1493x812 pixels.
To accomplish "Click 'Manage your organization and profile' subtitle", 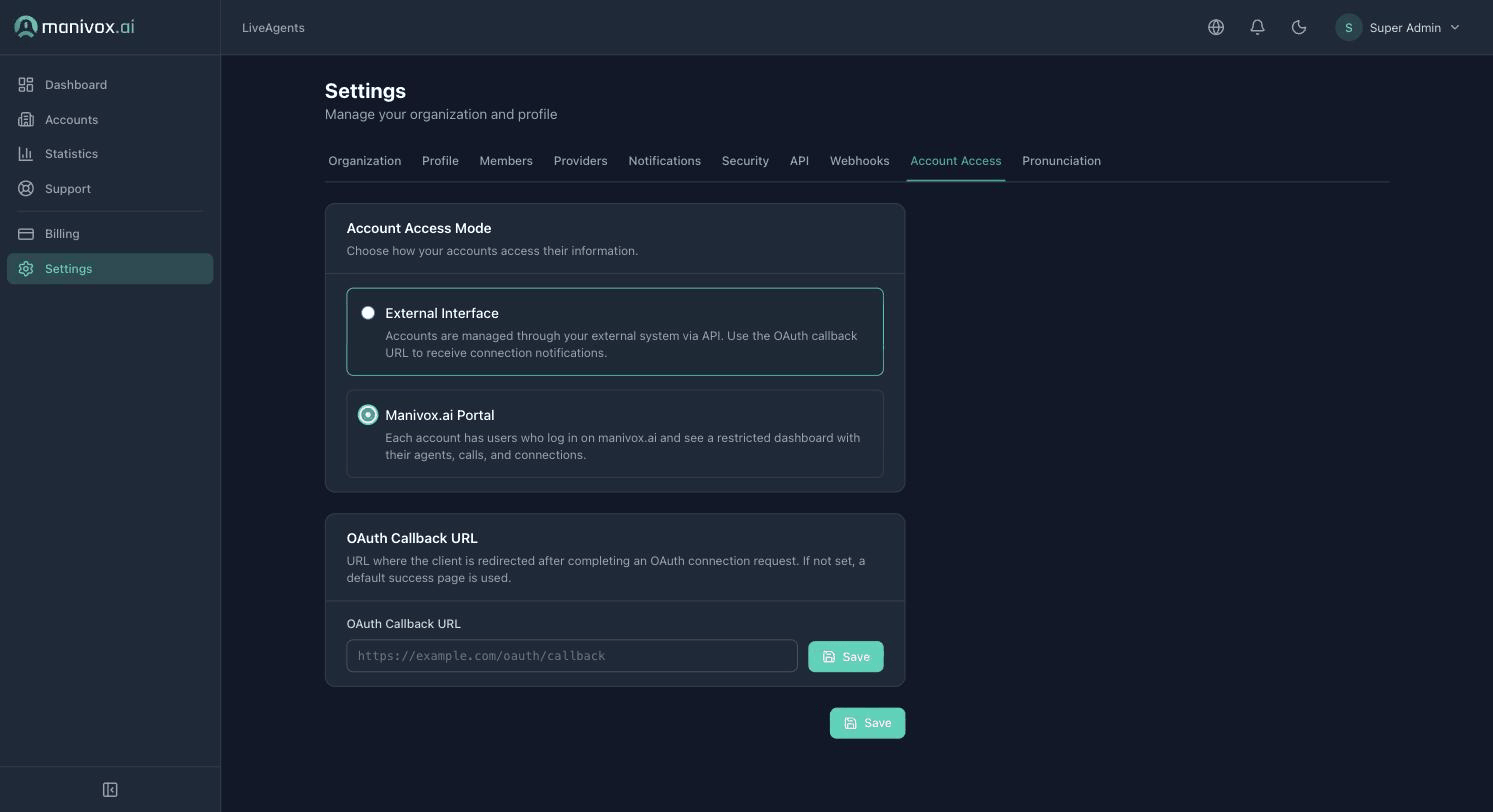I will 441,114.
